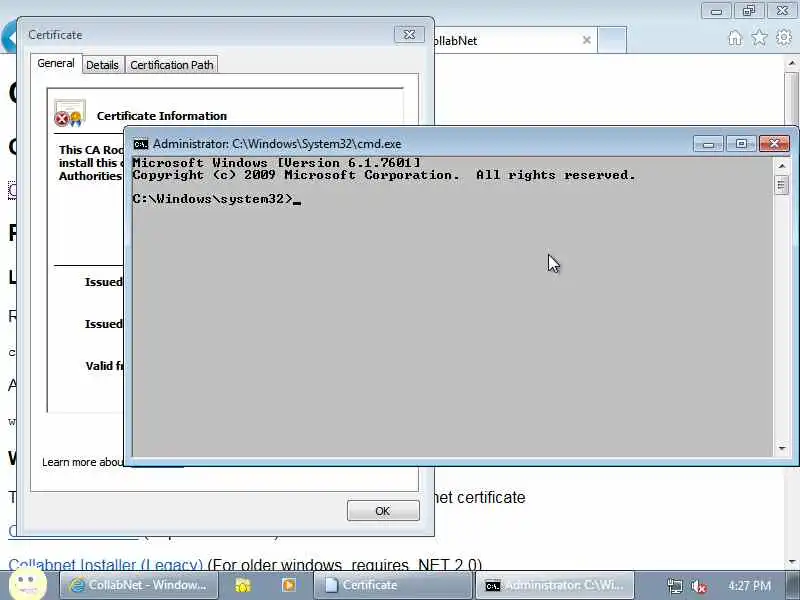Select the General tab of Certificate dialog
The image size is (800, 600).
(56, 63)
